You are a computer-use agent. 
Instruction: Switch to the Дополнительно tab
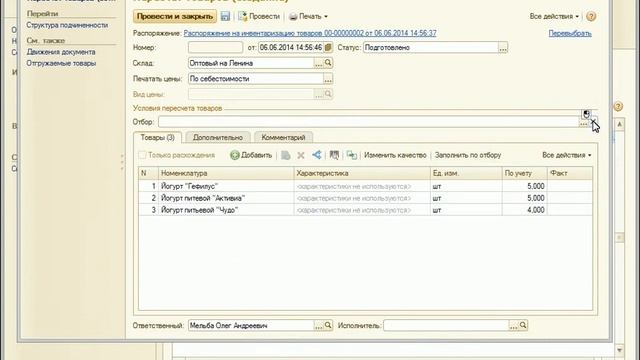pos(218,138)
